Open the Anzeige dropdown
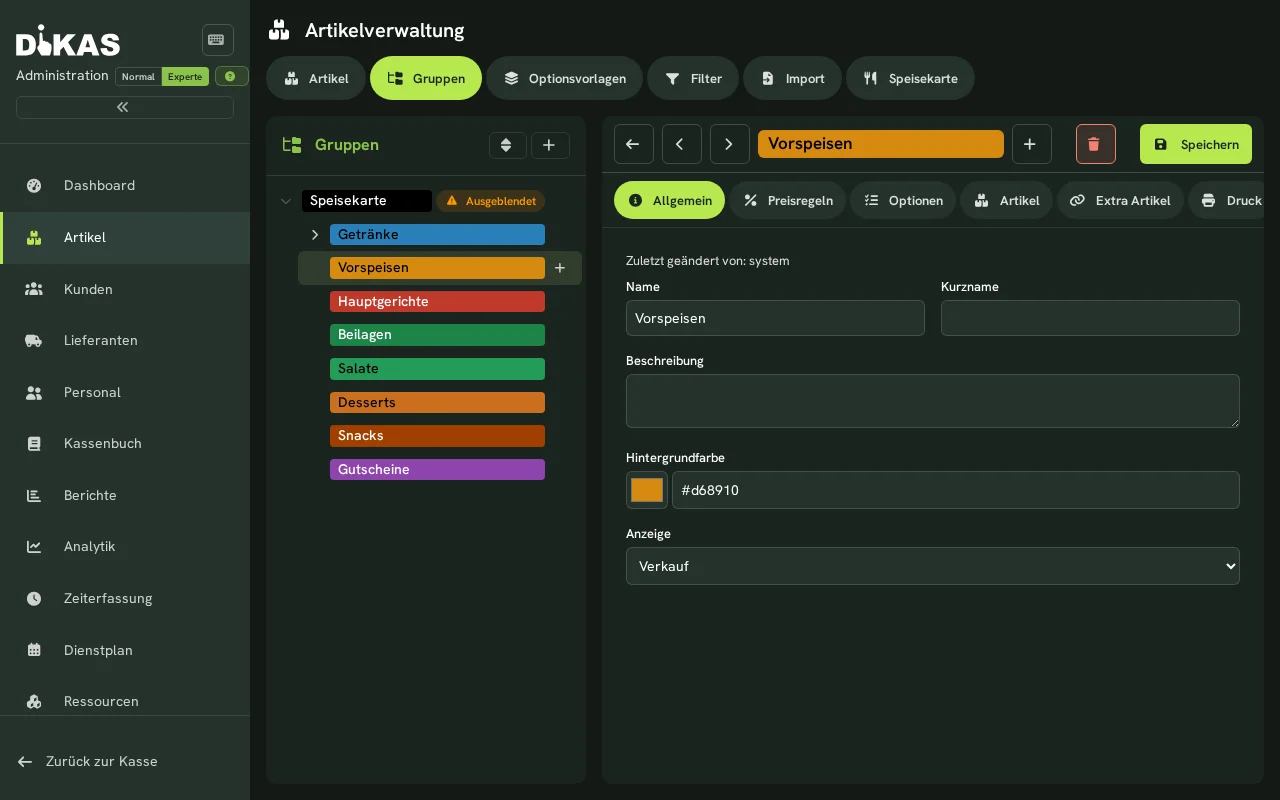 click(x=933, y=566)
